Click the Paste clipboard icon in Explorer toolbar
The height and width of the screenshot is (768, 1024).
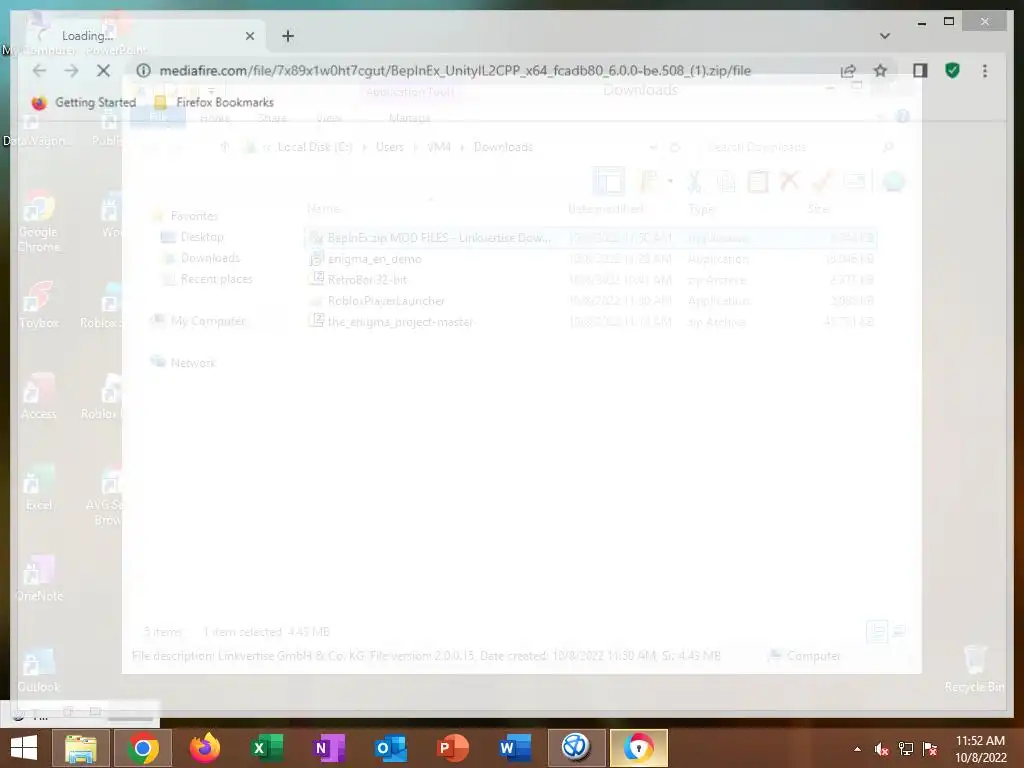758,182
